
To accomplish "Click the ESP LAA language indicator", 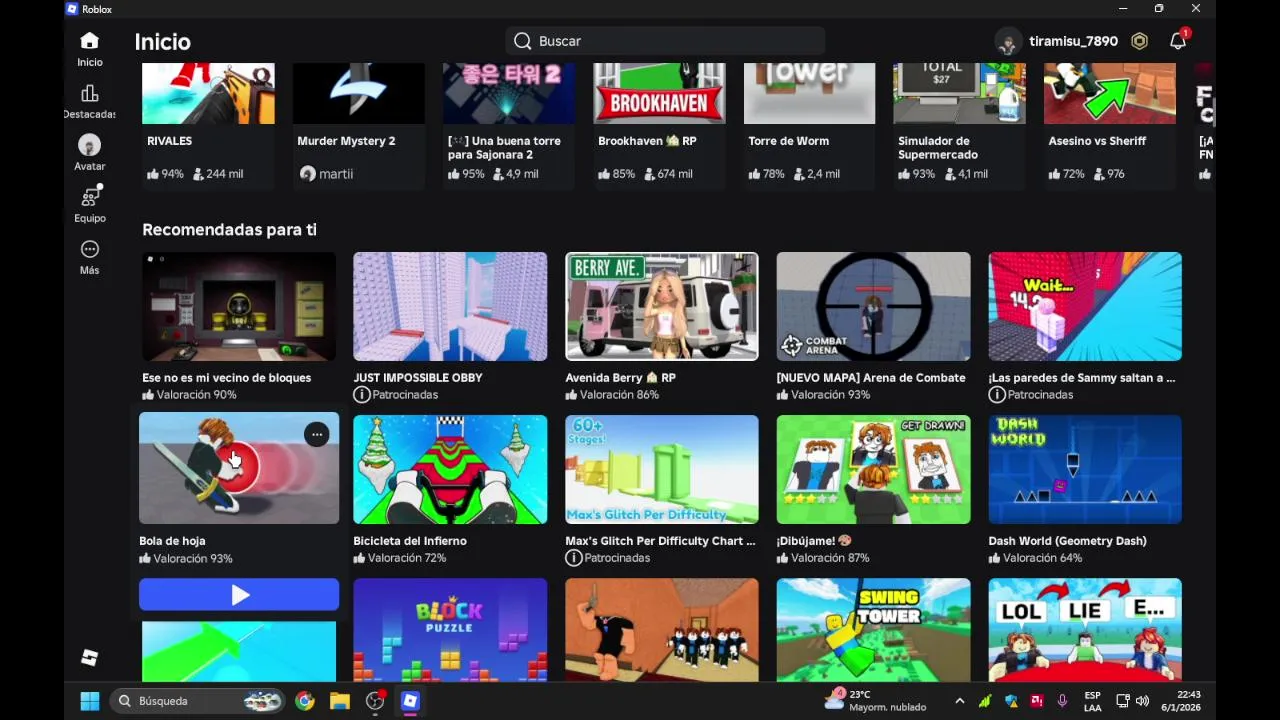I will 1092,701.
